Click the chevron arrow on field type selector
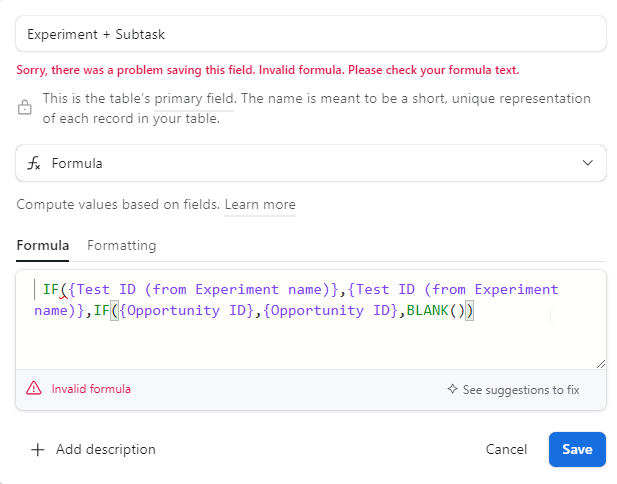 point(587,163)
